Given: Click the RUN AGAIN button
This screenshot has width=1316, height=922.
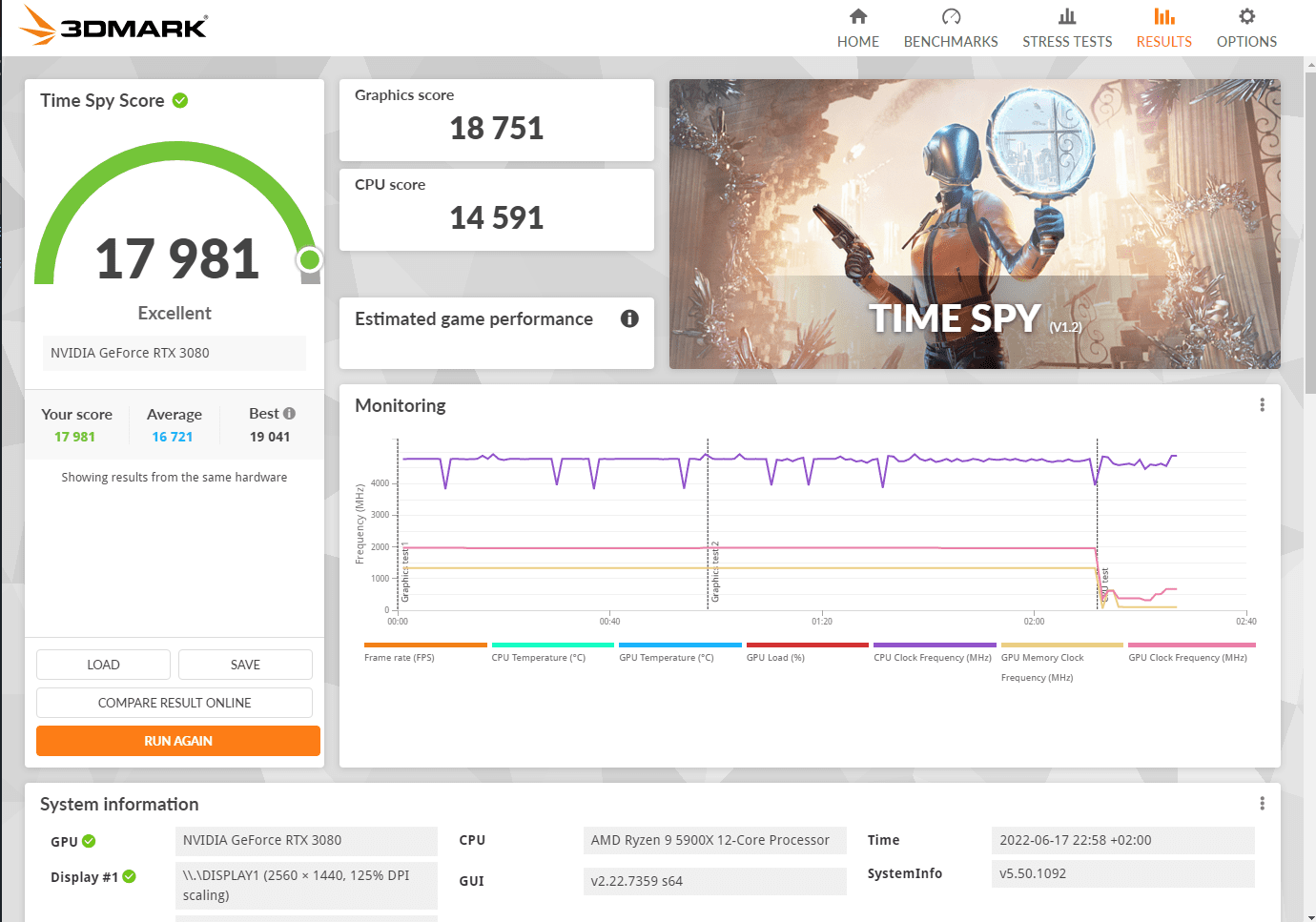Looking at the screenshot, I should tap(178, 741).
